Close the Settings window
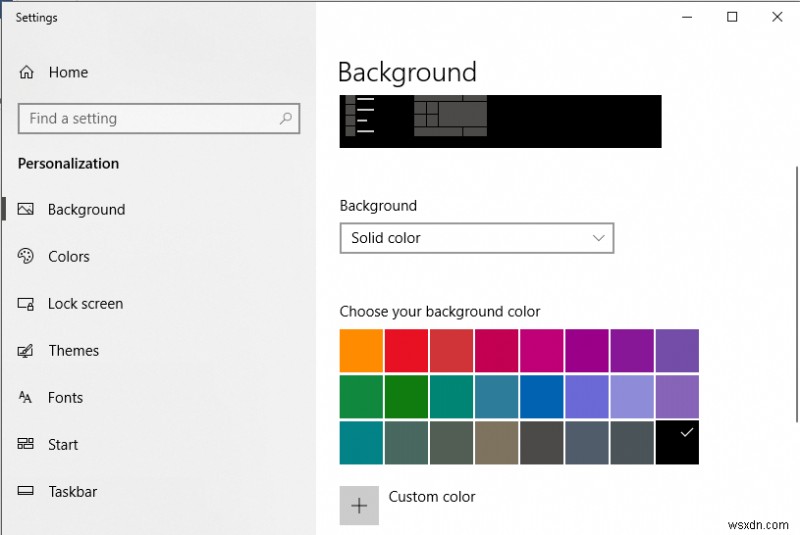 777,17
